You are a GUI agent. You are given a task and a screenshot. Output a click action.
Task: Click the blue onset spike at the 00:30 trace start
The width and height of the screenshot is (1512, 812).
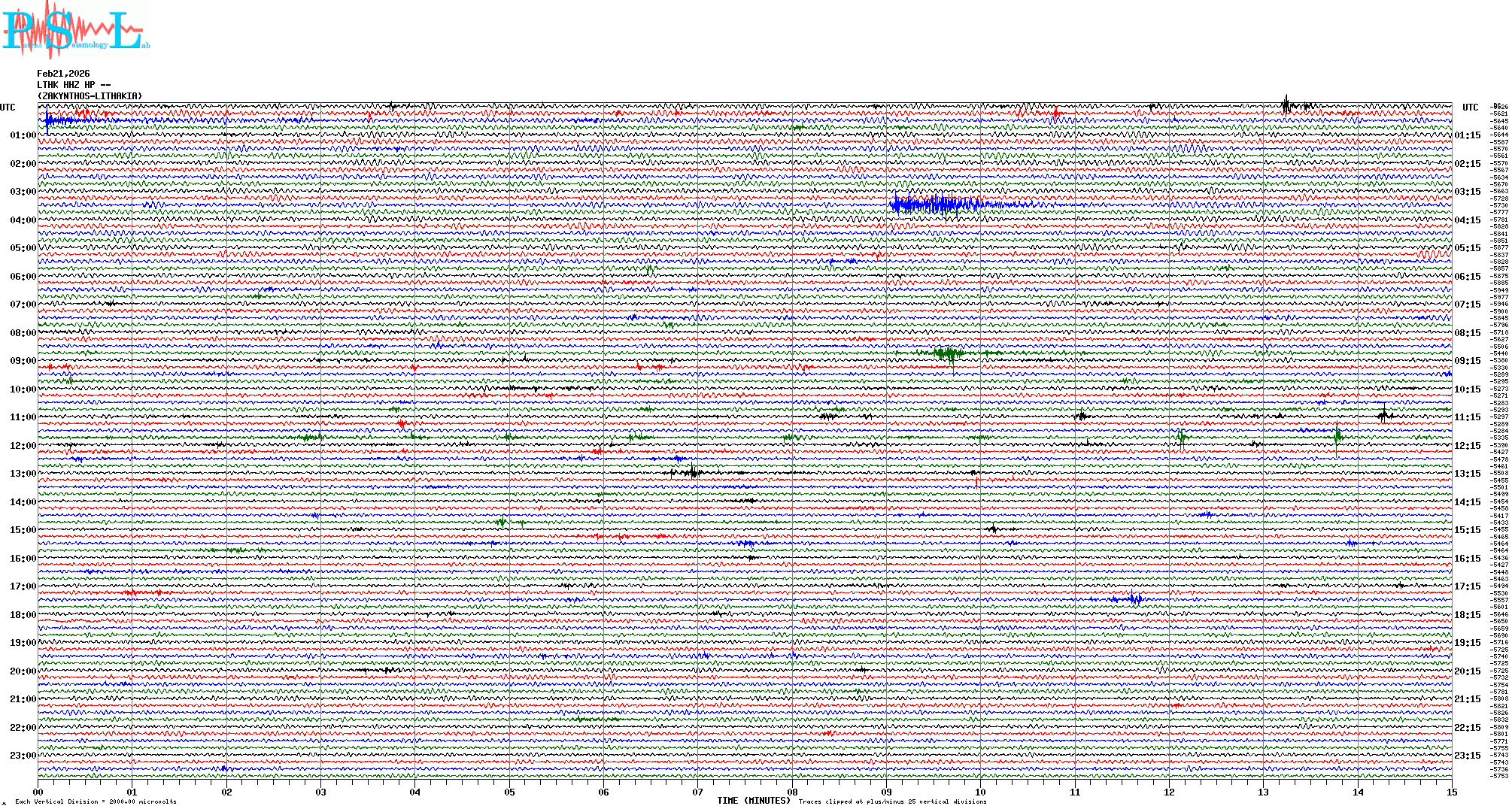pyautogui.click(x=47, y=120)
